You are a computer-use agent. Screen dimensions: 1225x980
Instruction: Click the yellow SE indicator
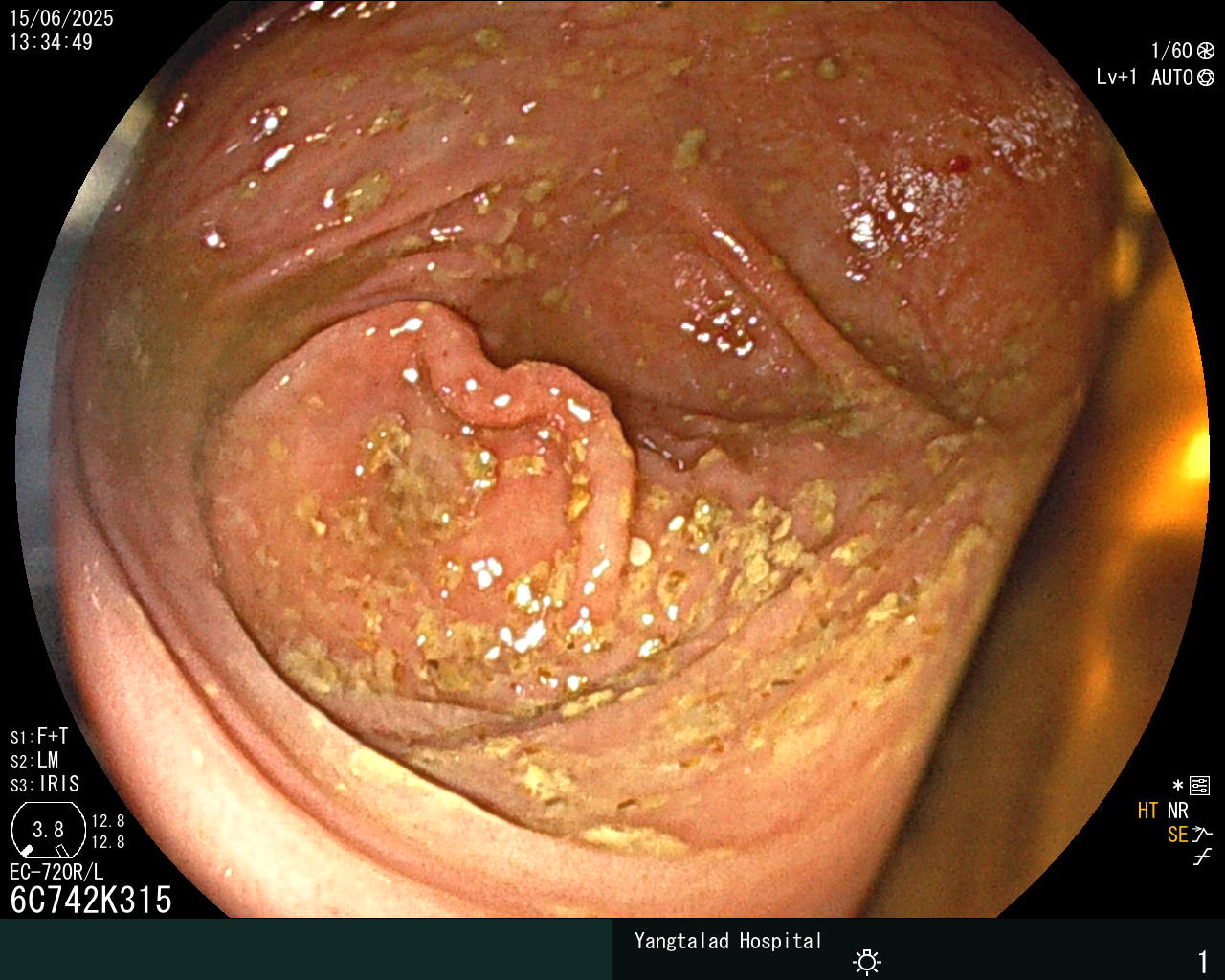tap(1178, 835)
